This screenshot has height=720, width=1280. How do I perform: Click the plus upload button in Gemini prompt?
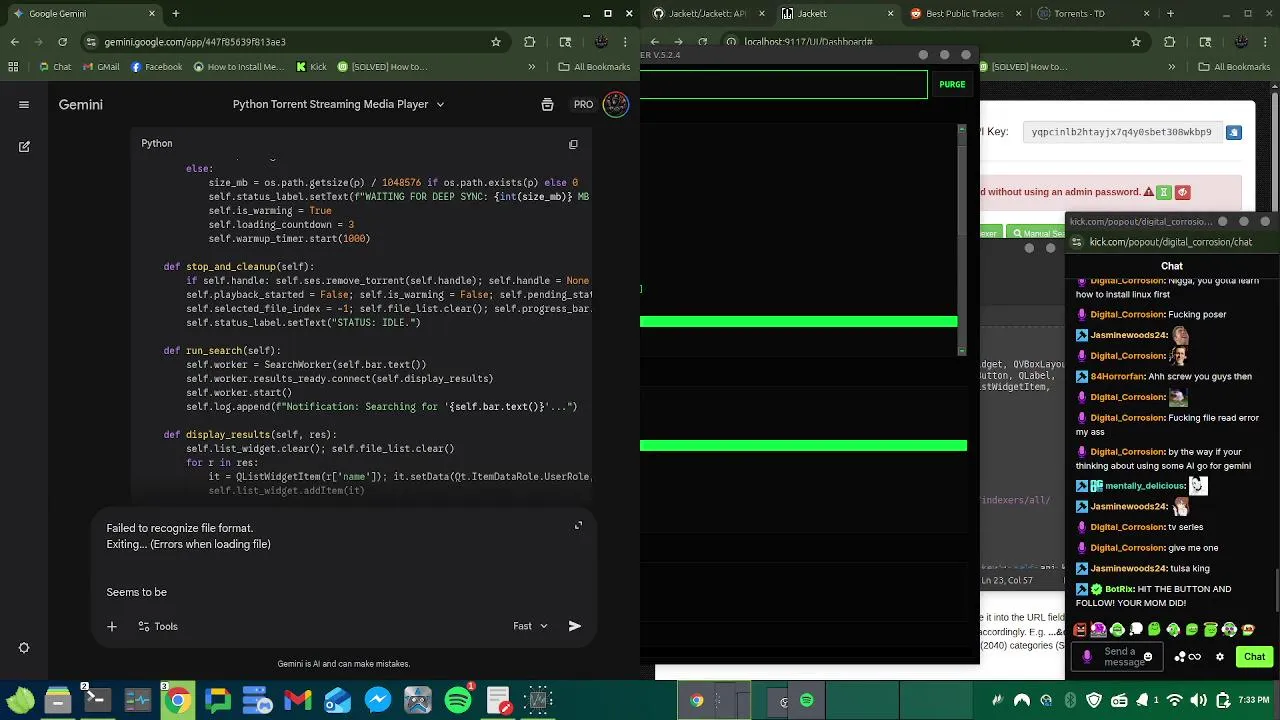[112, 626]
